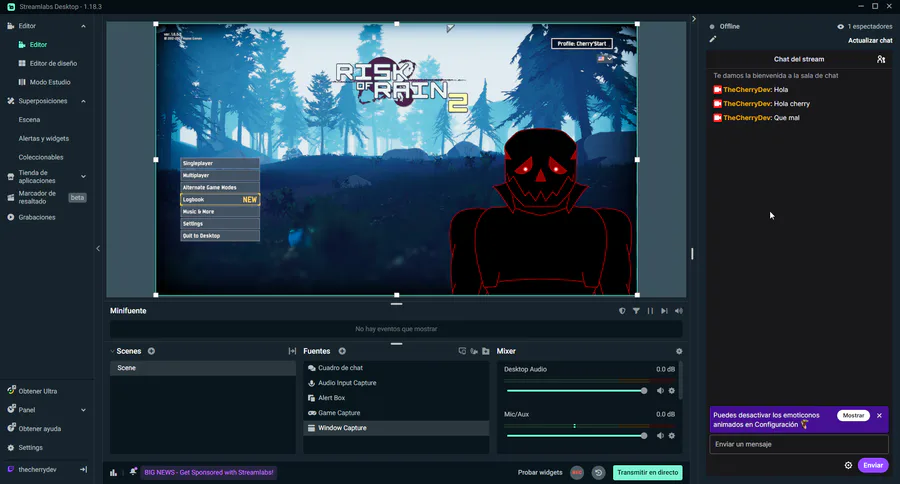Open scene transitions icon in Scenes header
This screenshot has width=900, height=484.
click(292, 351)
